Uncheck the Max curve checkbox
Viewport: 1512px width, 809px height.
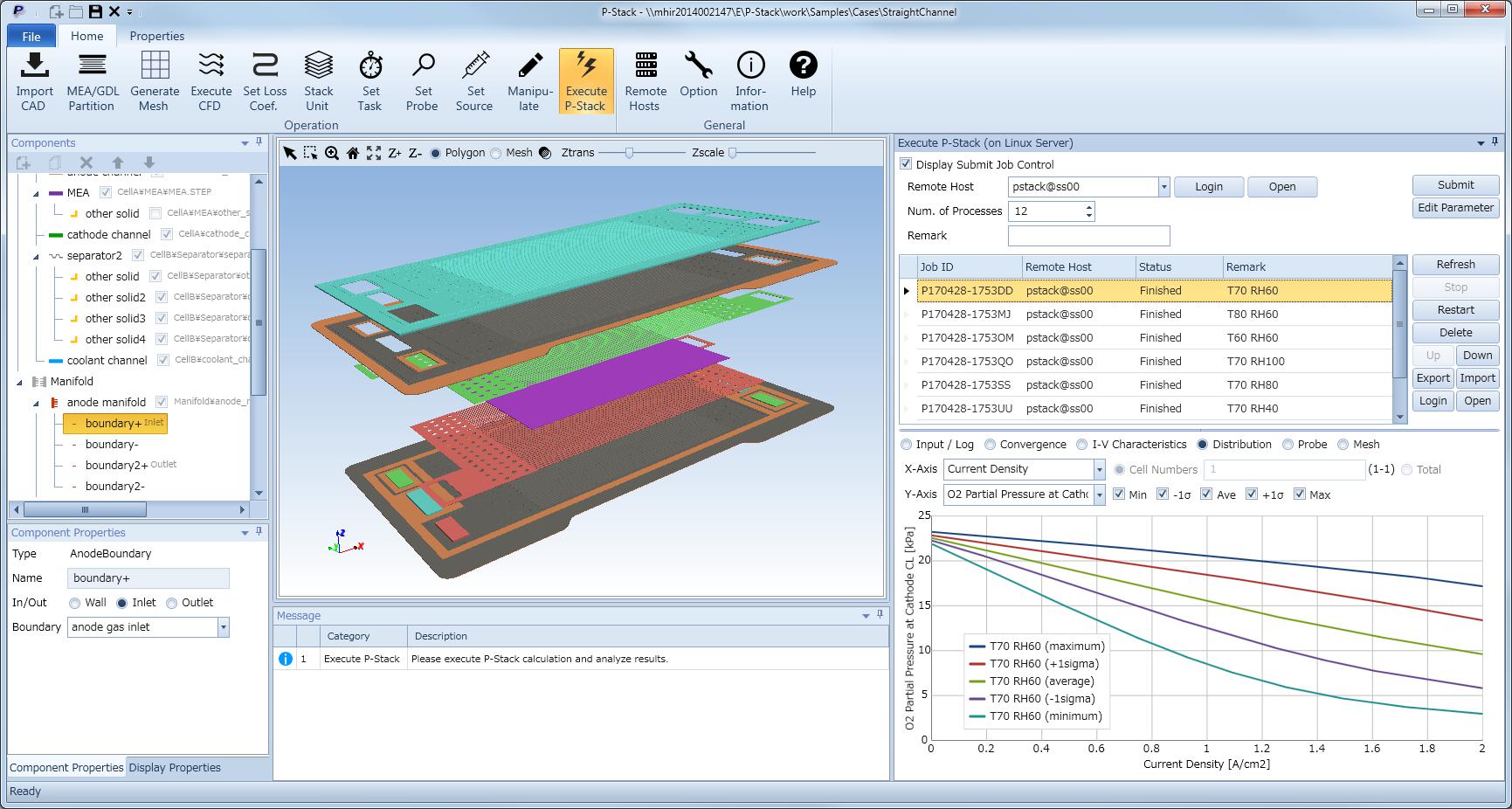(x=1300, y=494)
